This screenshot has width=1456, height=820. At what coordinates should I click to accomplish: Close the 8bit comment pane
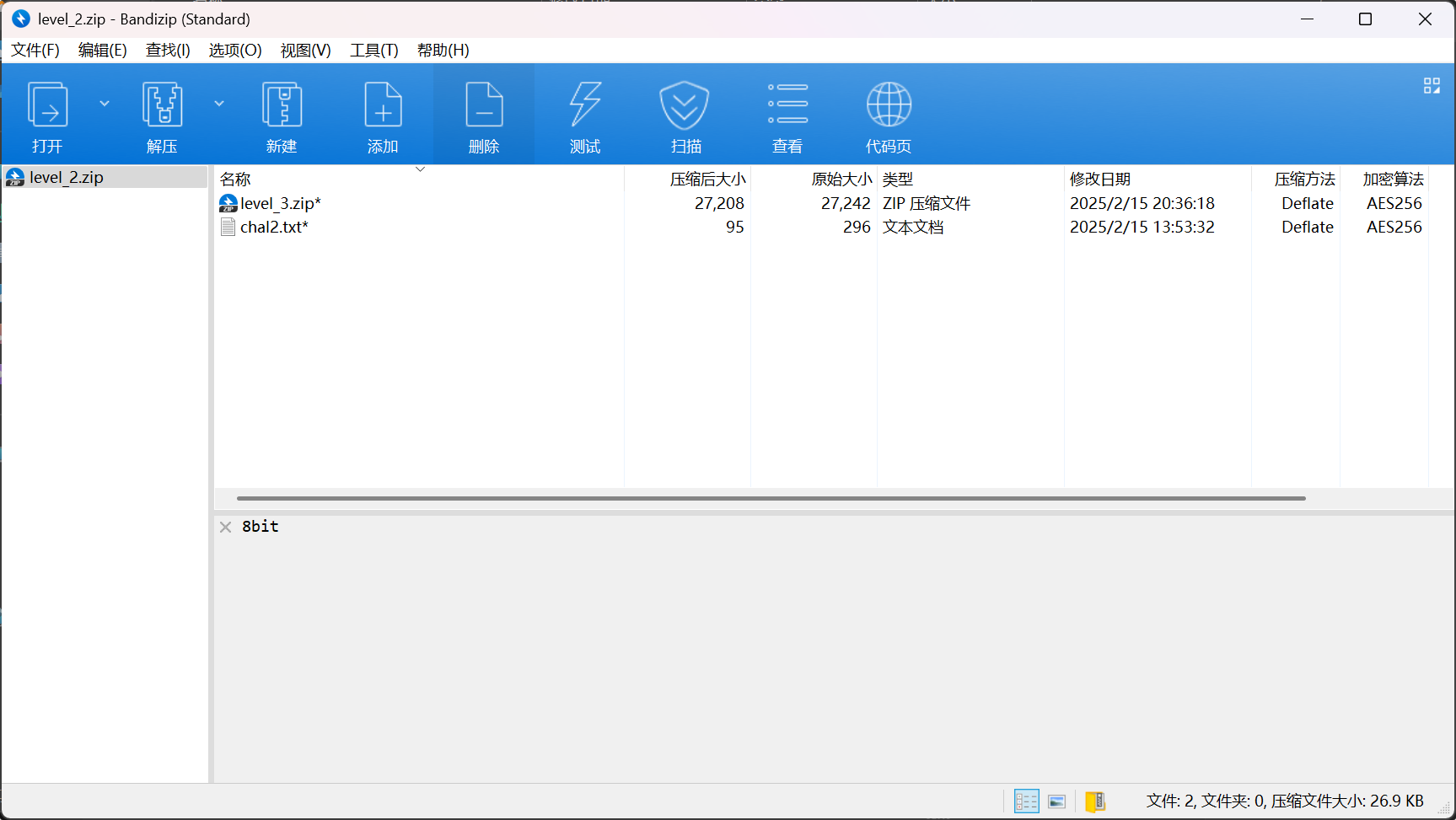226,527
